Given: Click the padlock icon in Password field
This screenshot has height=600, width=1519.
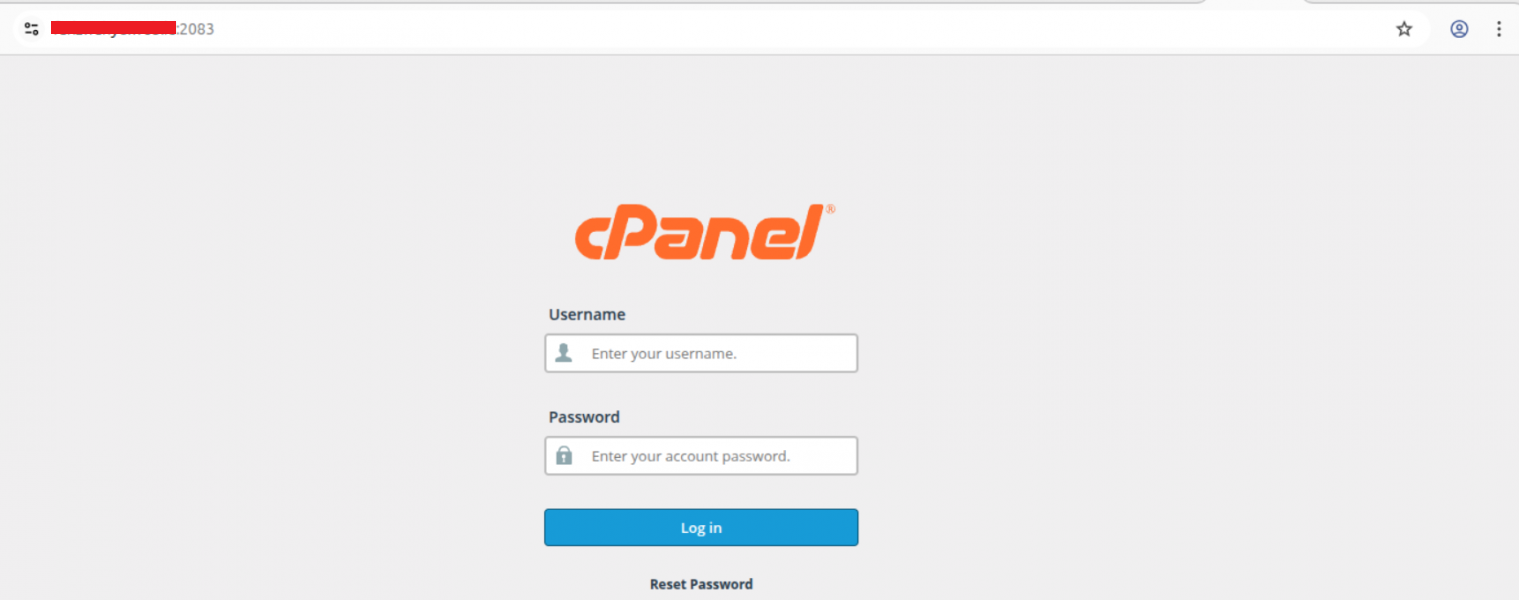Looking at the screenshot, I should tap(564, 456).
